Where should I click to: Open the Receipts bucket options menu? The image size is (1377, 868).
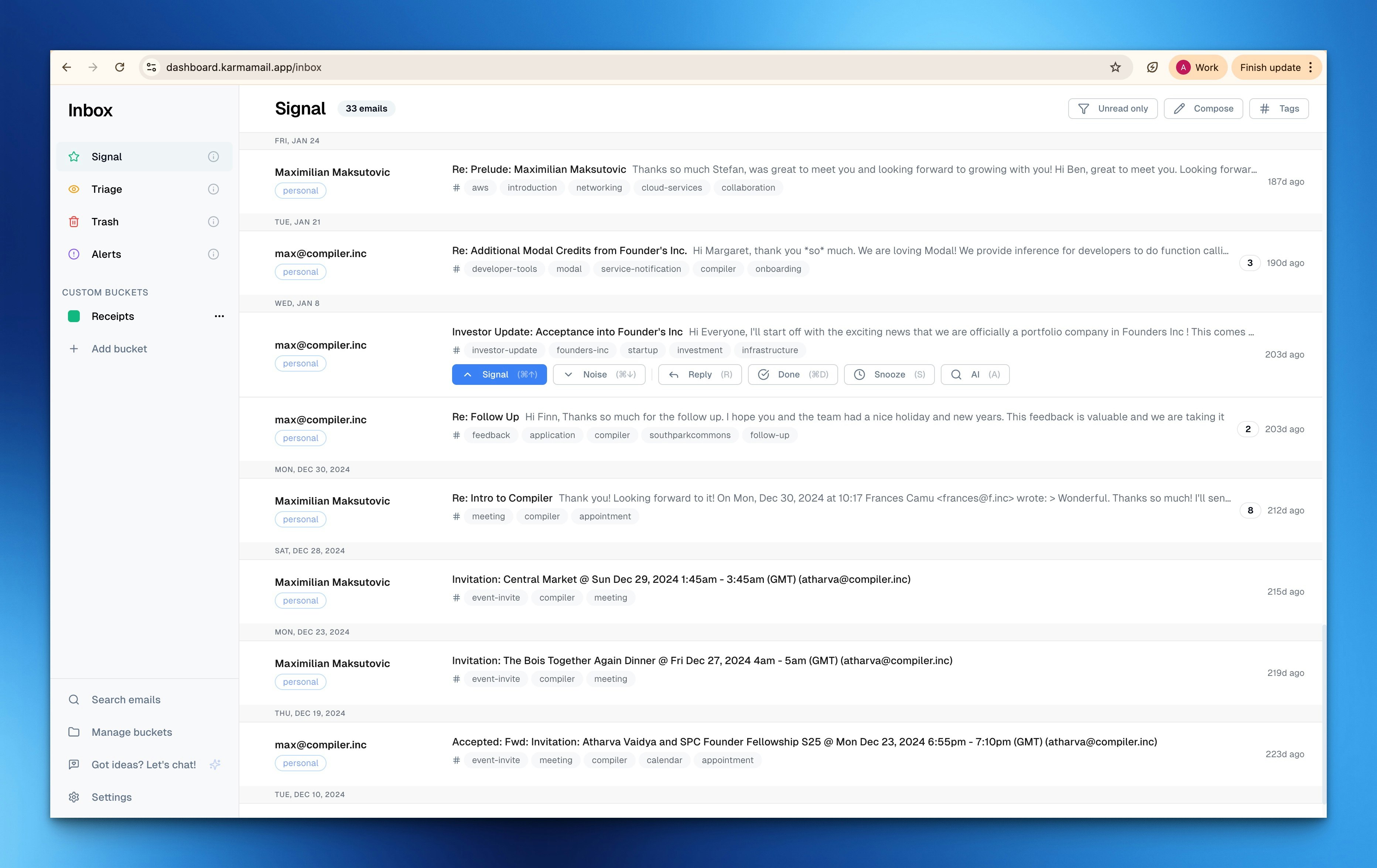tap(219, 316)
